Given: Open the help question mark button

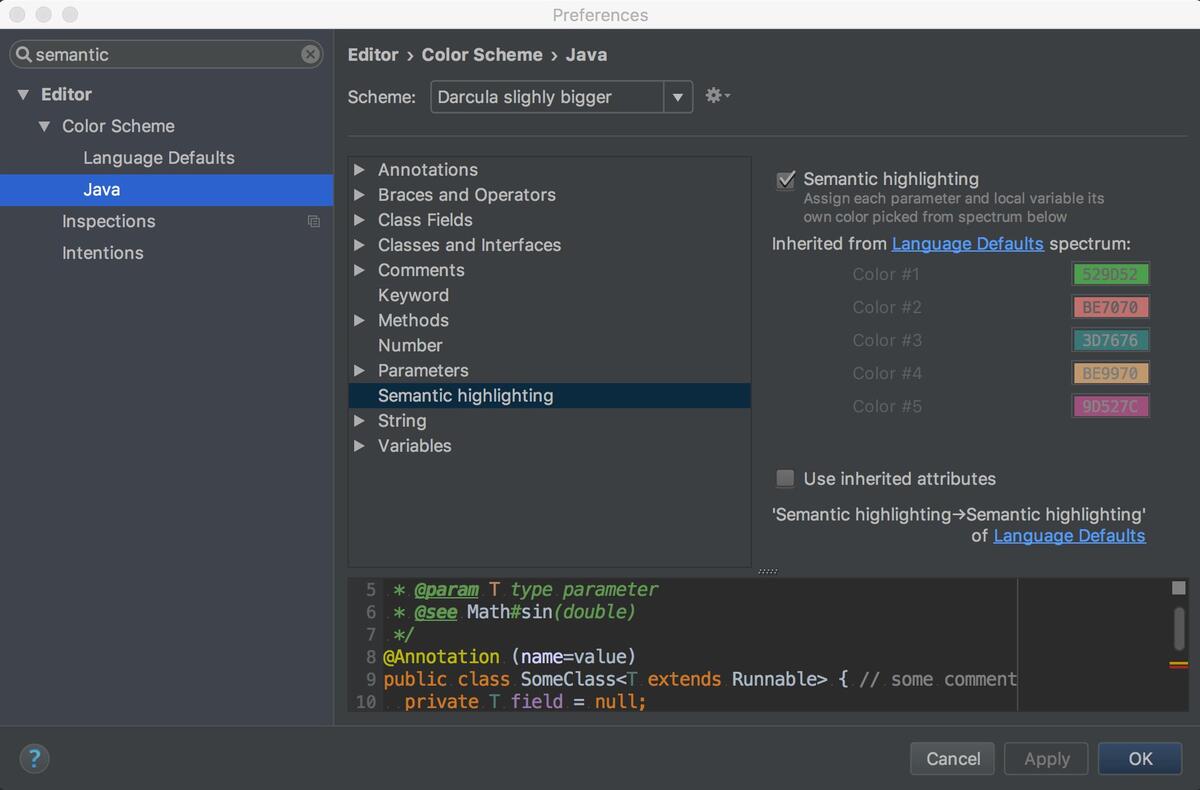Looking at the screenshot, I should 34,758.
